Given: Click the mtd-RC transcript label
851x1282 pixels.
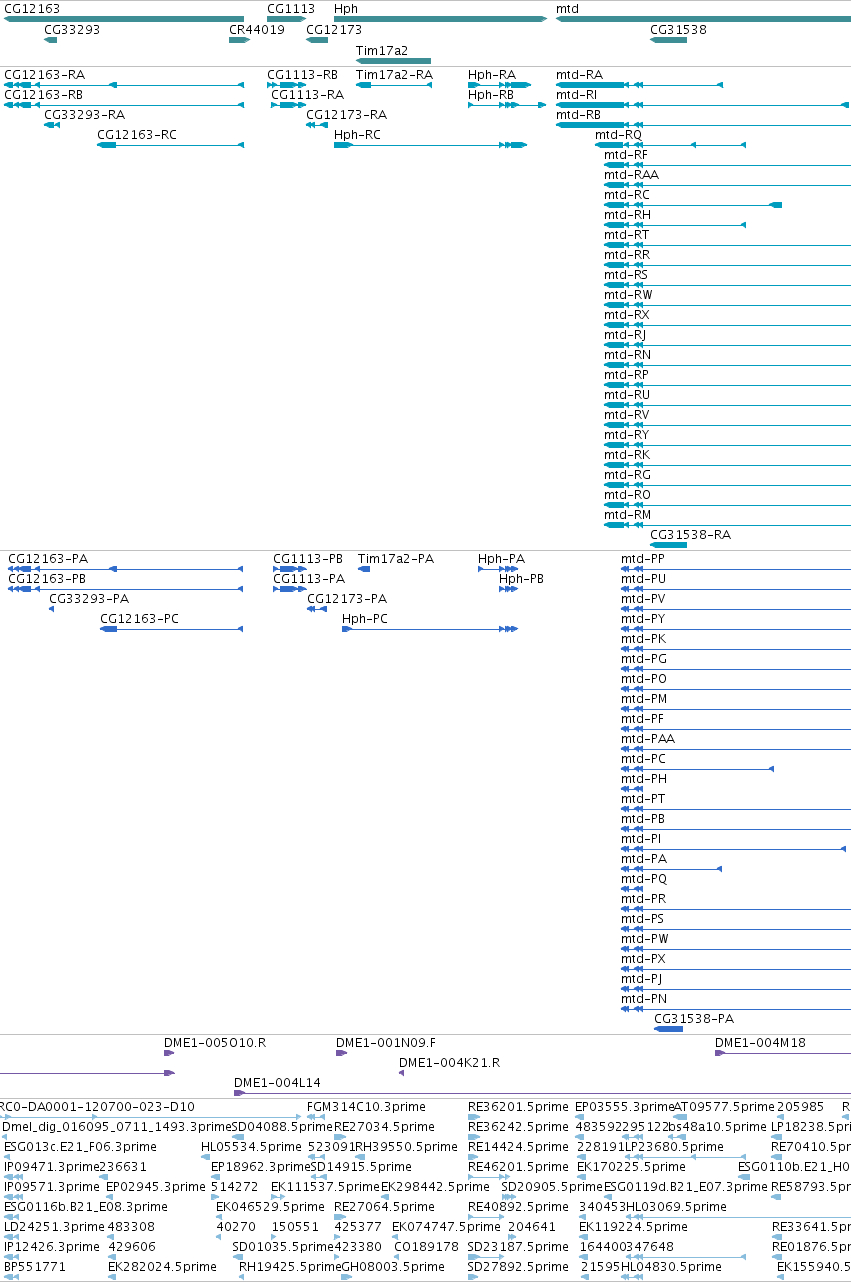Looking at the screenshot, I should [x=626, y=195].
